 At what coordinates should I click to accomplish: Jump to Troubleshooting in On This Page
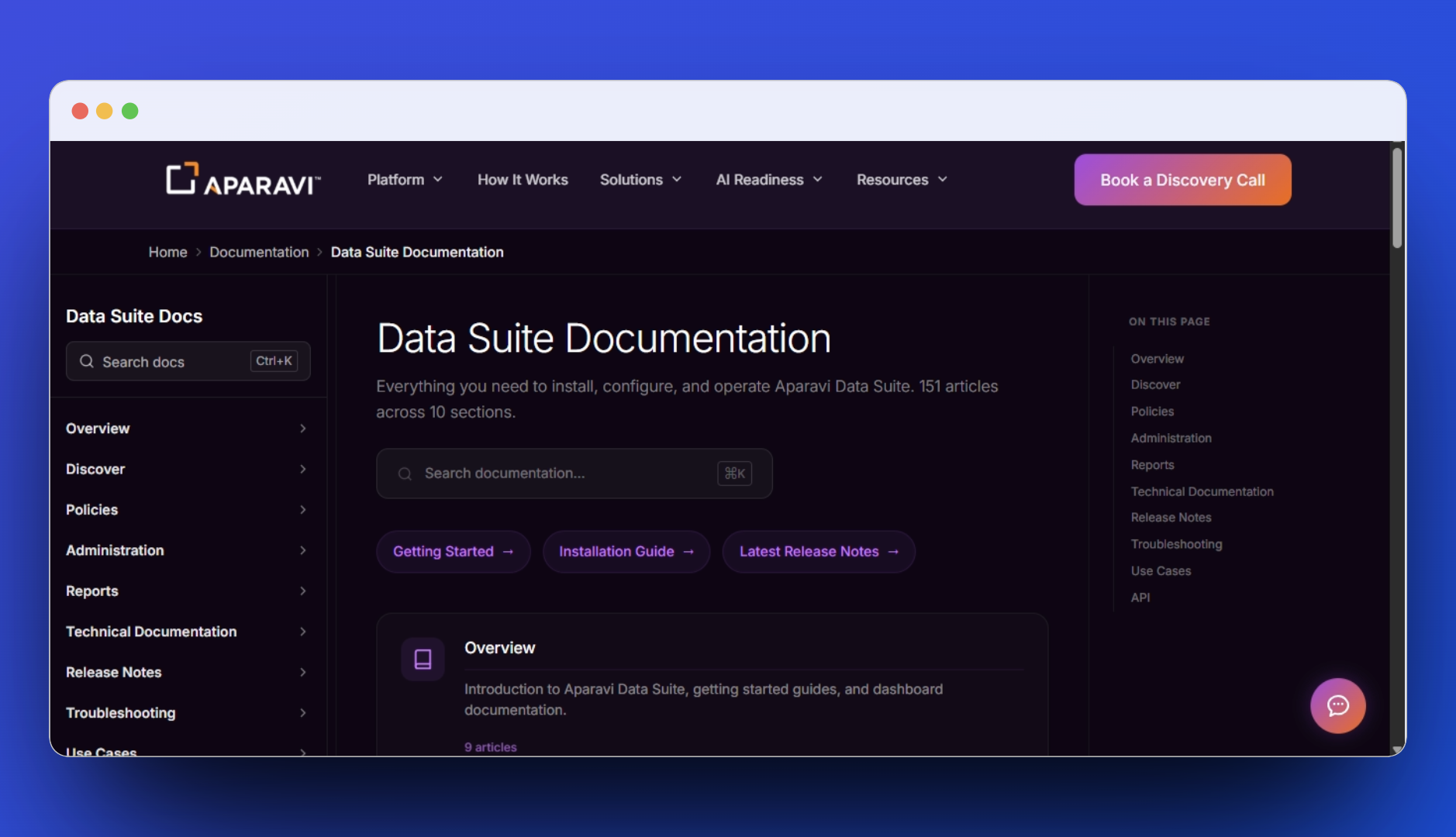click(x=1176, y=544)
